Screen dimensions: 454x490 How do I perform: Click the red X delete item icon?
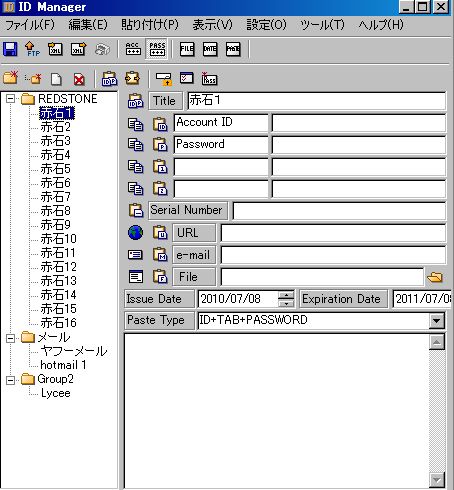click(79, 79)
